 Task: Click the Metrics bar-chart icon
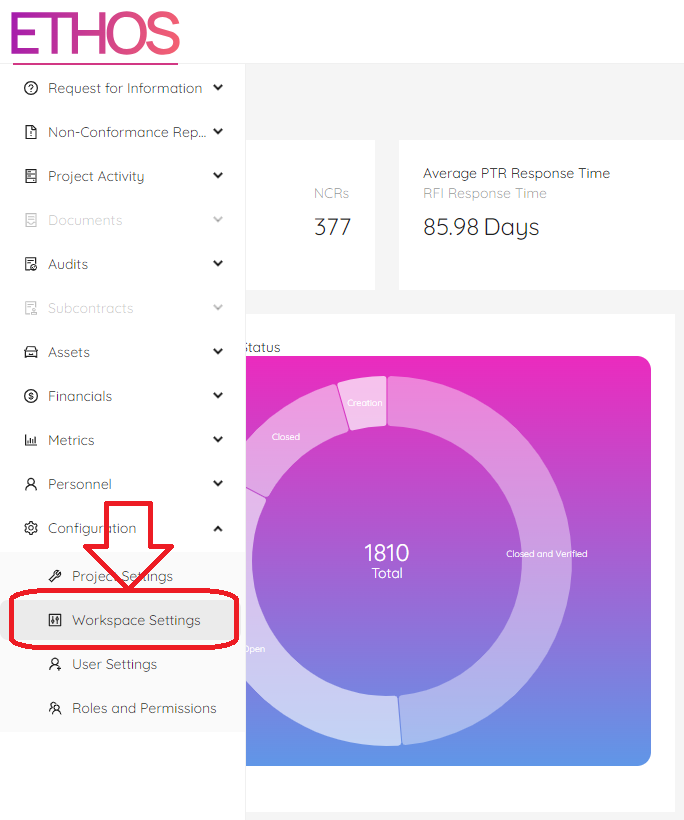coord(31,440)
